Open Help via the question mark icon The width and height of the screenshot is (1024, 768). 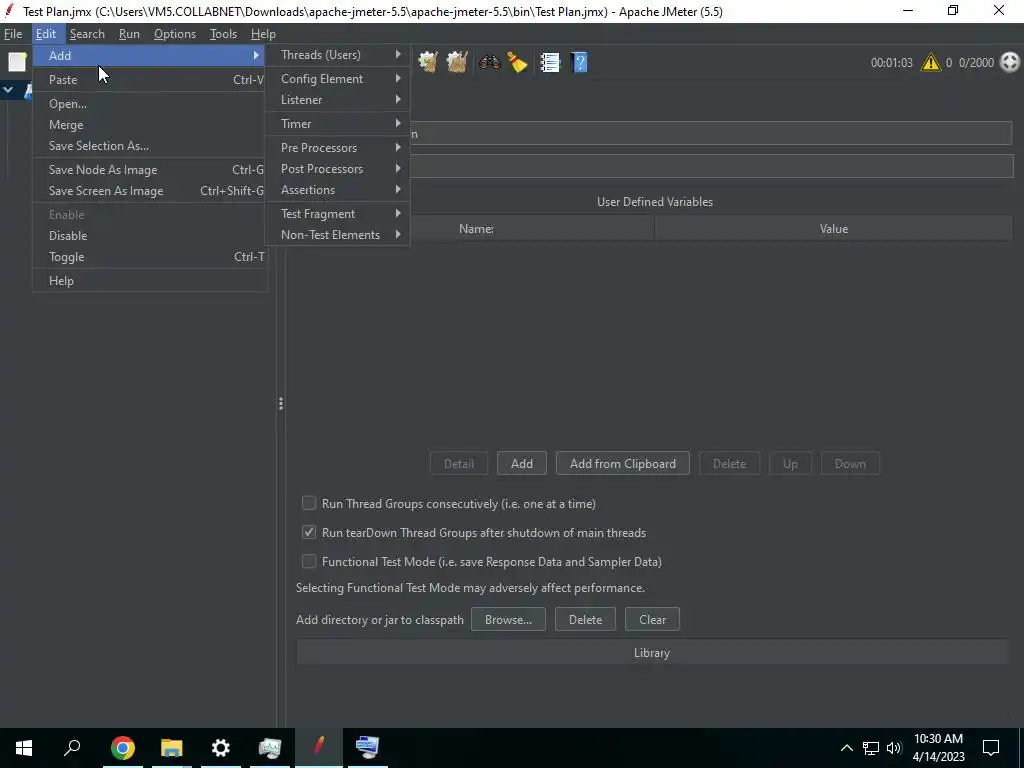pyautogui.click(x=579, y=62)
